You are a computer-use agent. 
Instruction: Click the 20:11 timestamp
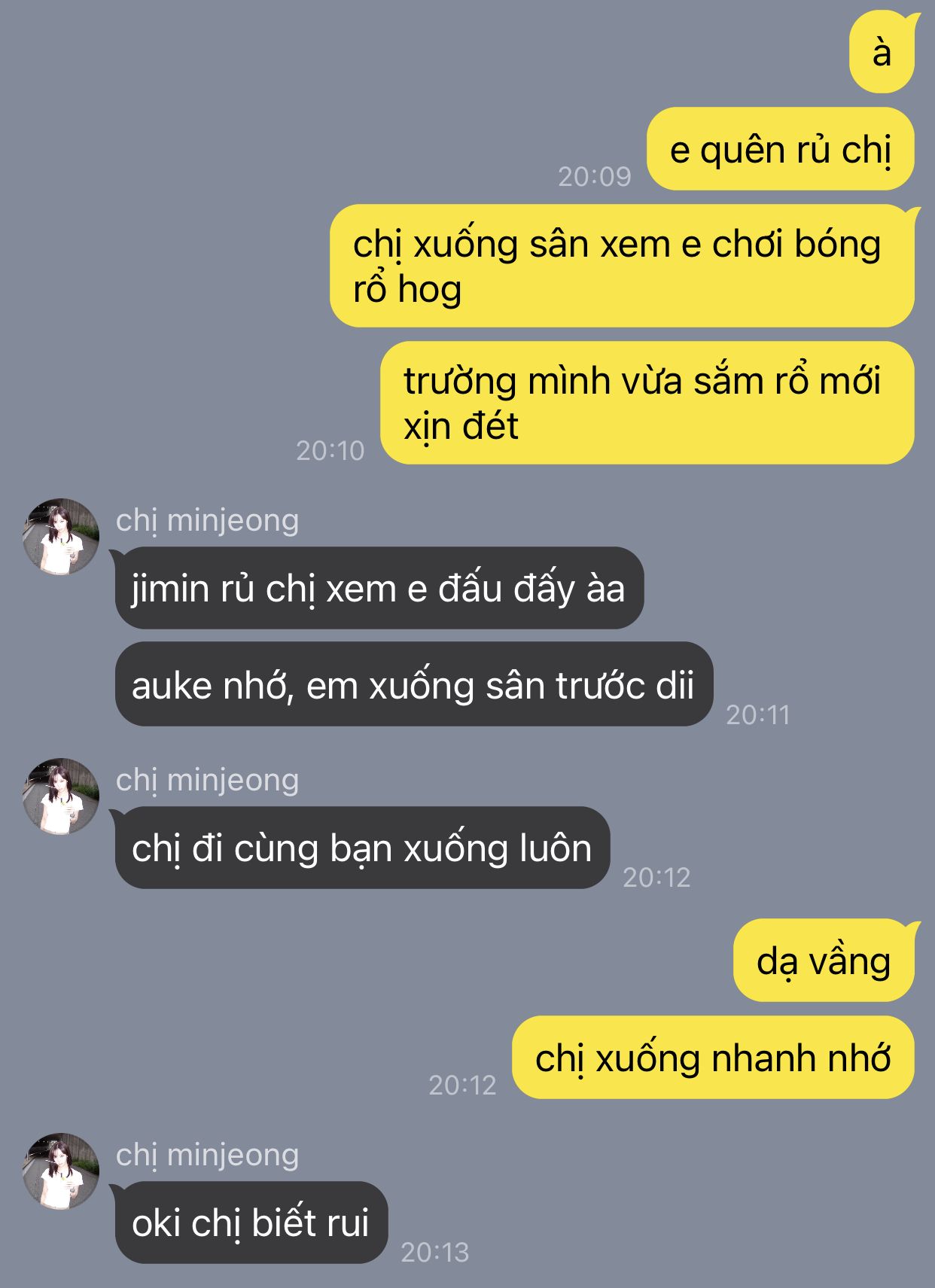tap(758, 714)
